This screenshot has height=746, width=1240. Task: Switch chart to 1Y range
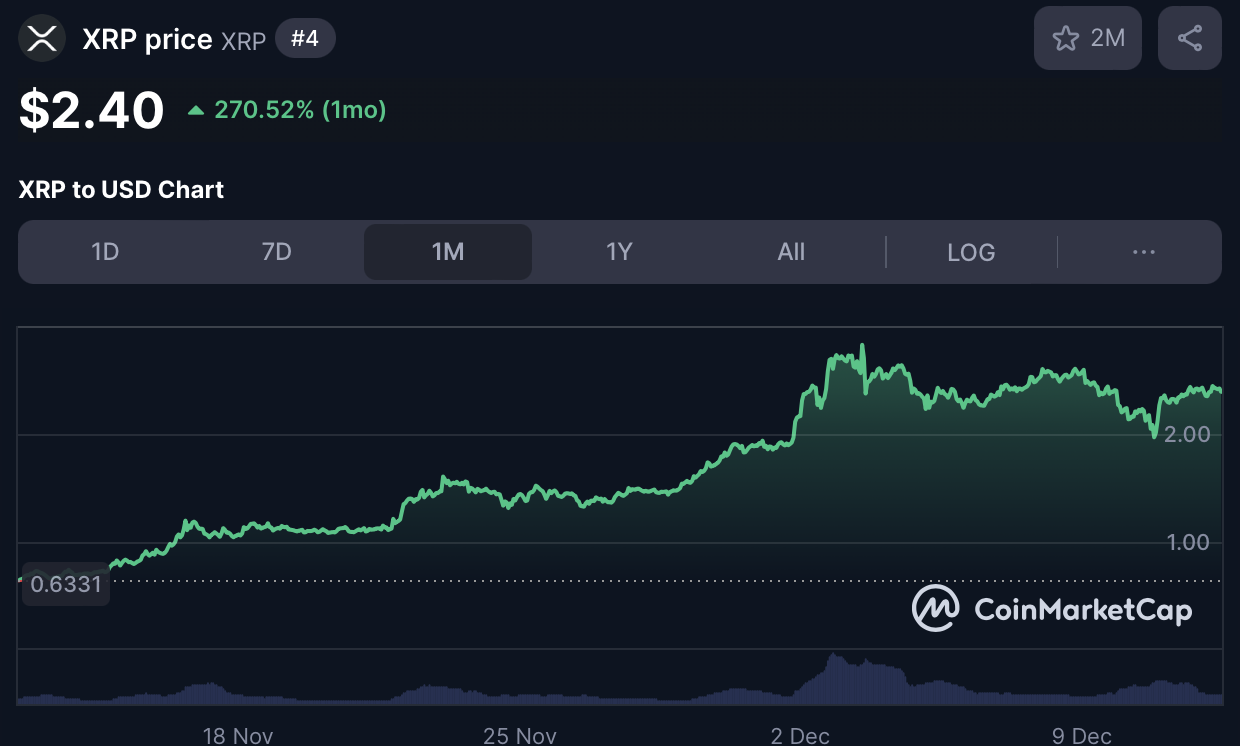(619, 252)
